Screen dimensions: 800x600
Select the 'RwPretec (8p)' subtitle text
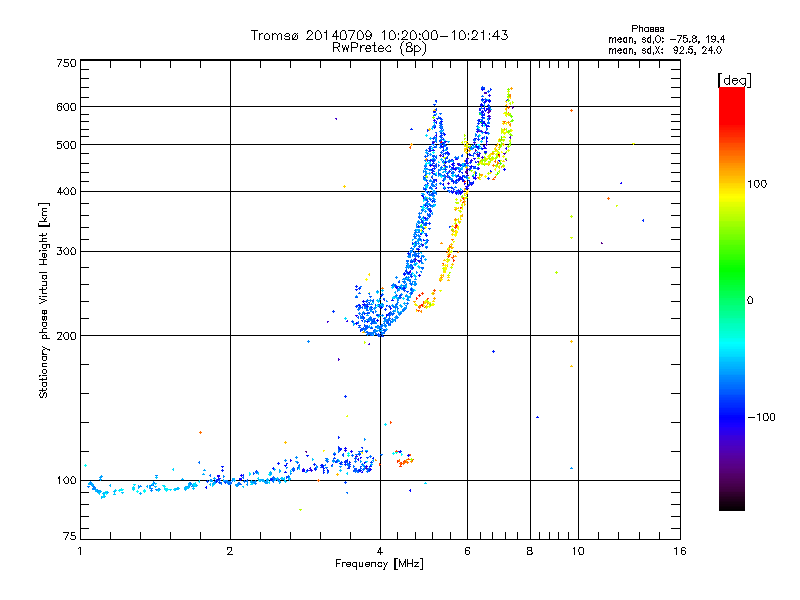tap(379, 48)
